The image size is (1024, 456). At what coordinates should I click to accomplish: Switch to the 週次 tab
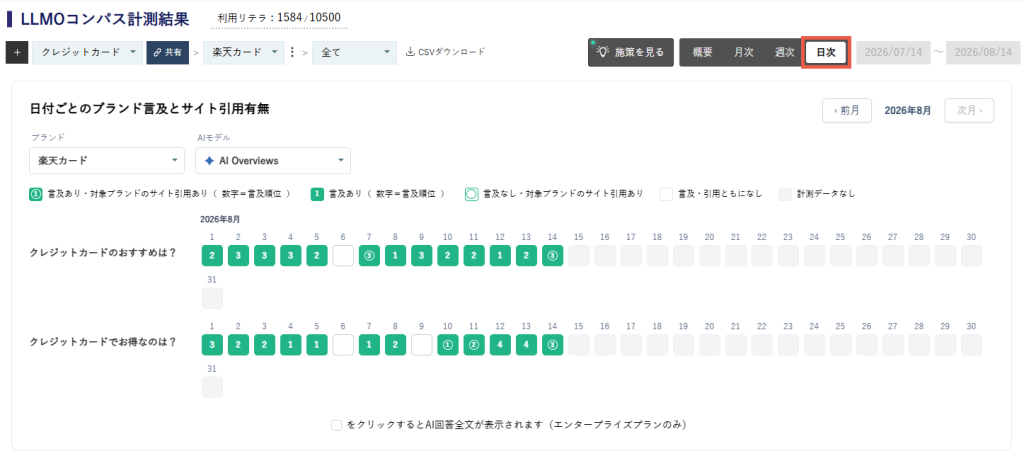784,52
